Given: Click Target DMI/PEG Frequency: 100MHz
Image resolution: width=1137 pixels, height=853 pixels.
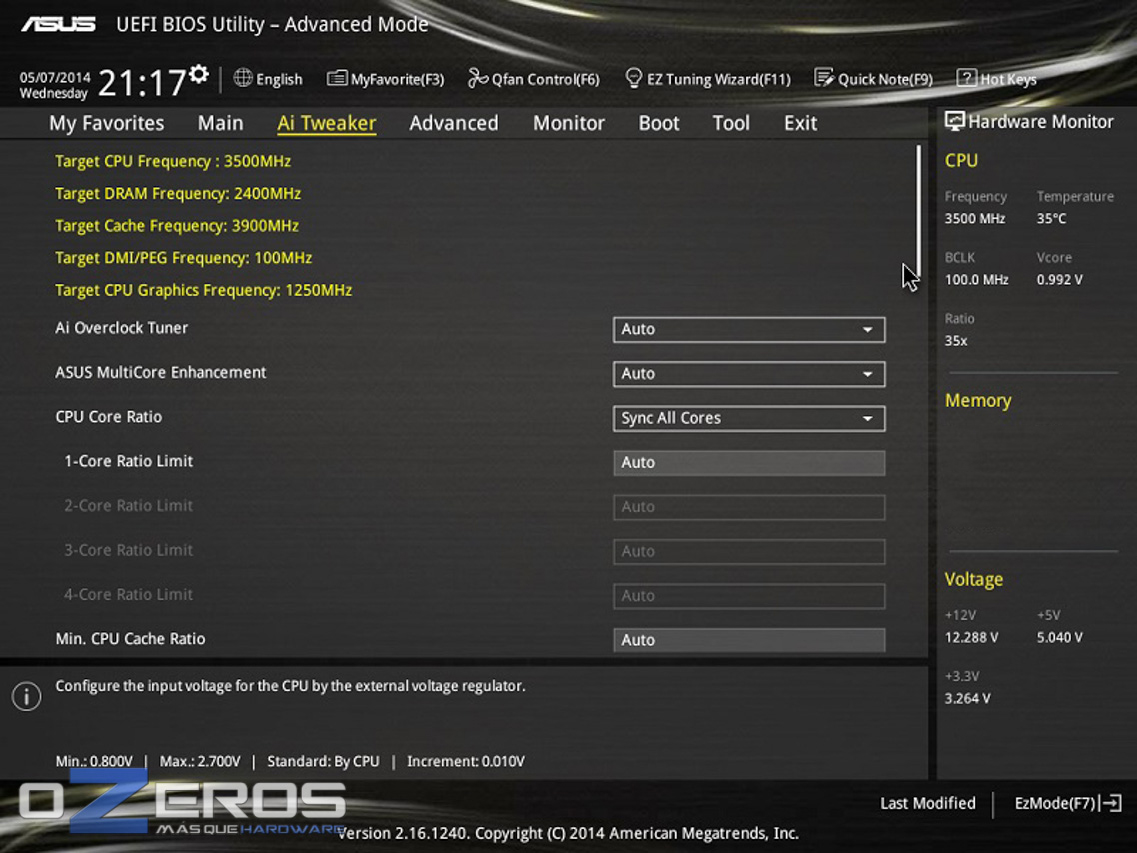Looking at the screenshot, I should pos(183,257).
